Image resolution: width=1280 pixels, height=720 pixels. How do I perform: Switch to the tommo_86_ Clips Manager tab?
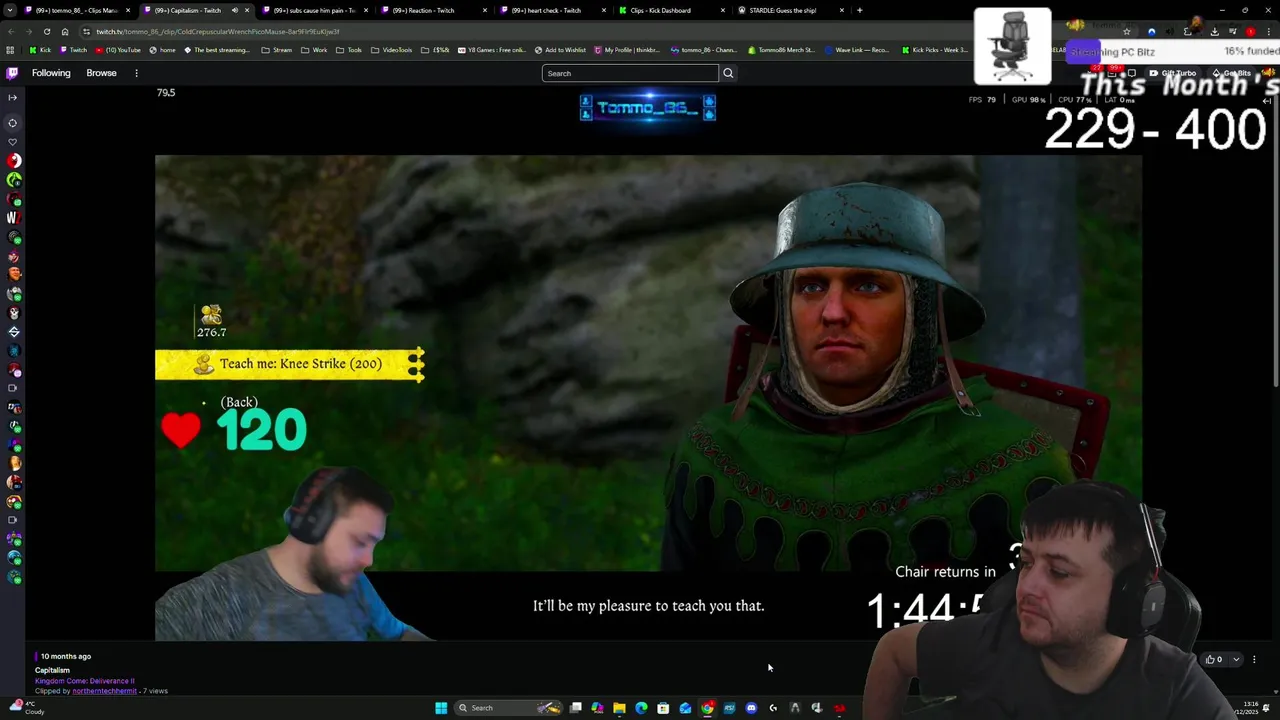(x=76, y=10)
